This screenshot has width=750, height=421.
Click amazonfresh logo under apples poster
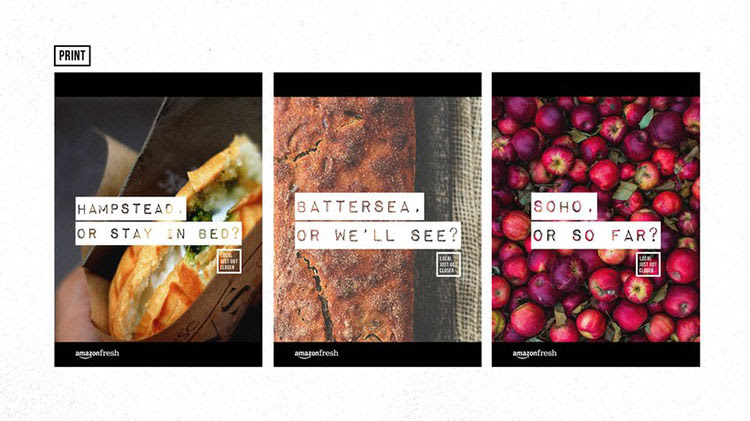point(535,354)
